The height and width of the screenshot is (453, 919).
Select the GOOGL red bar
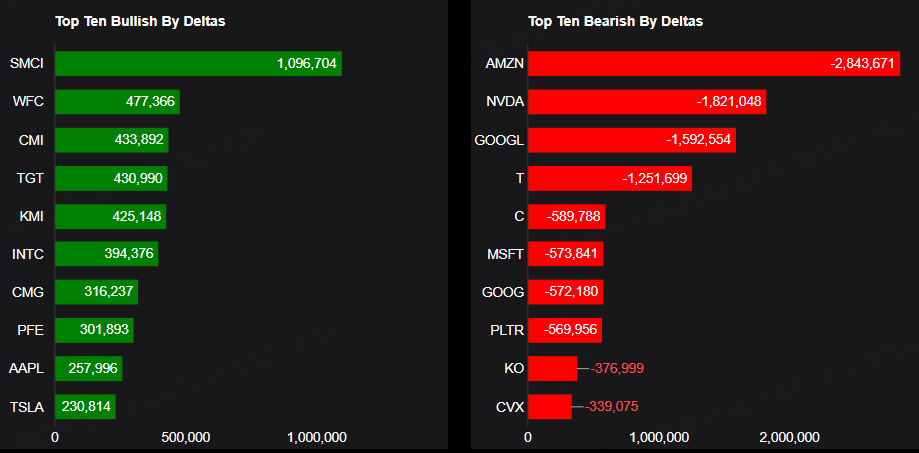pyautogui.click(x=632, y=139)
